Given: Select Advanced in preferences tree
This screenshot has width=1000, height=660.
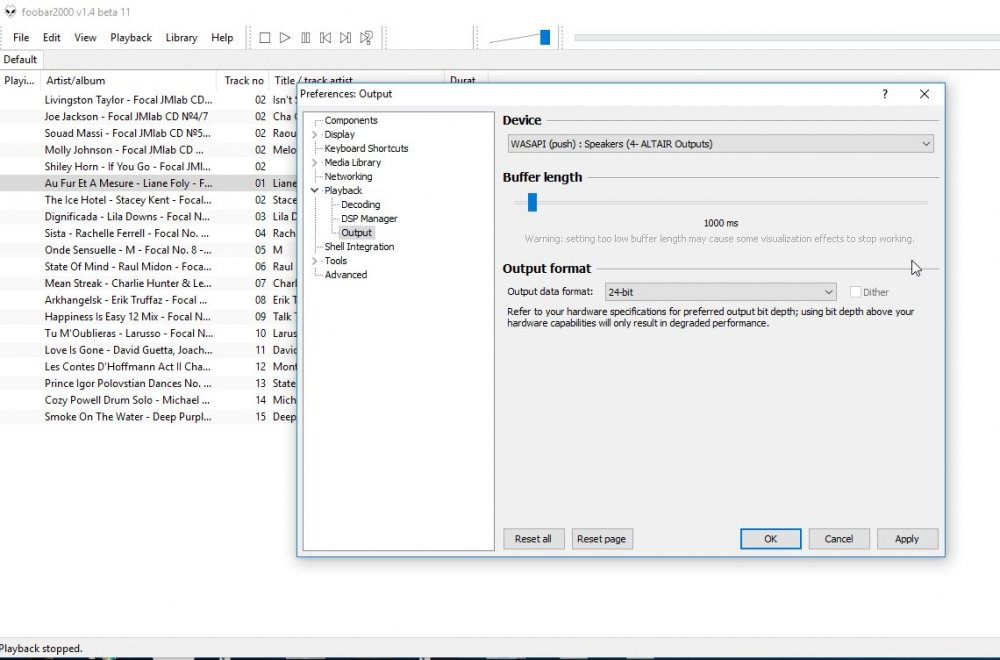Looking at the screenshot, I should point(346,275).
